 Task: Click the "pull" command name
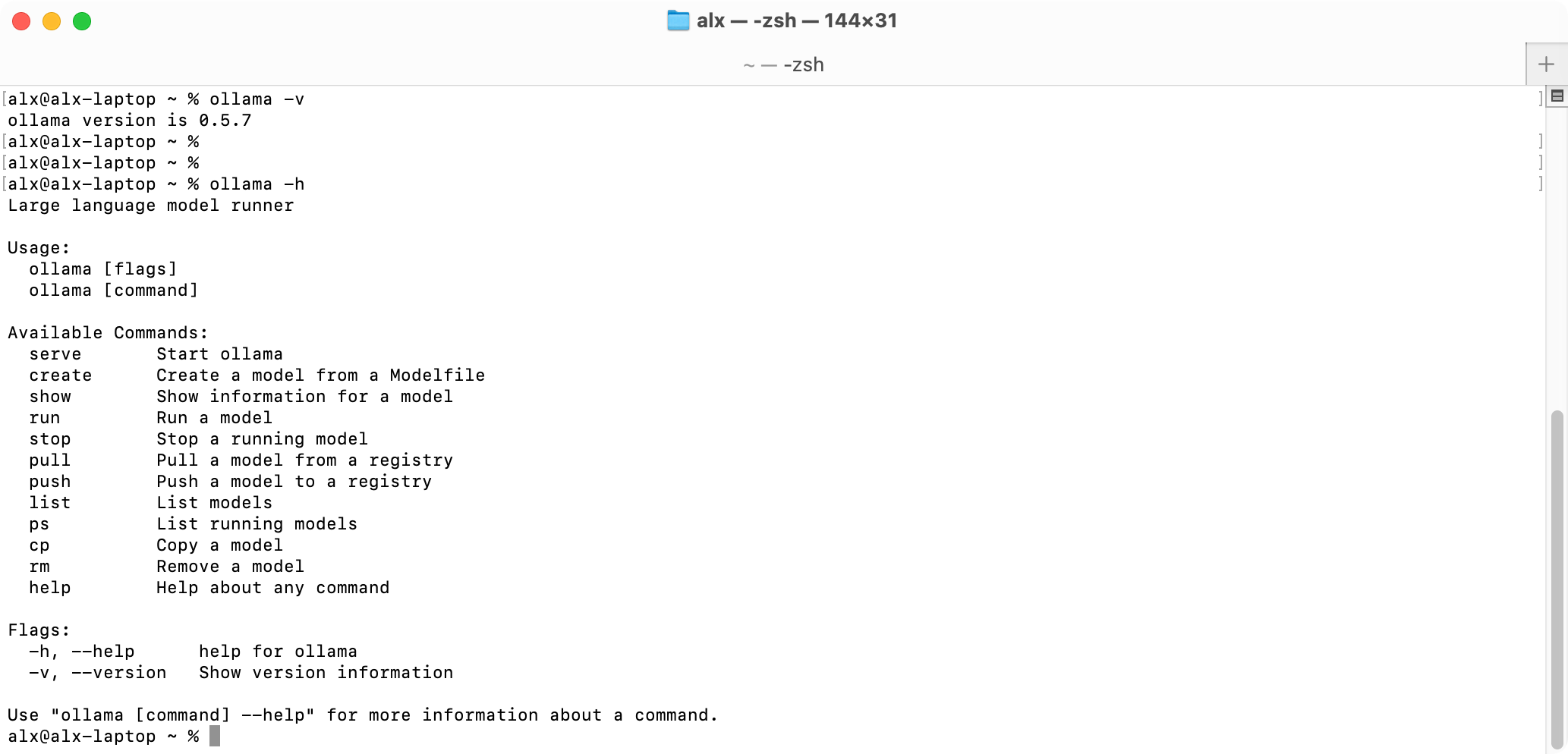click(x=50, y=460)
